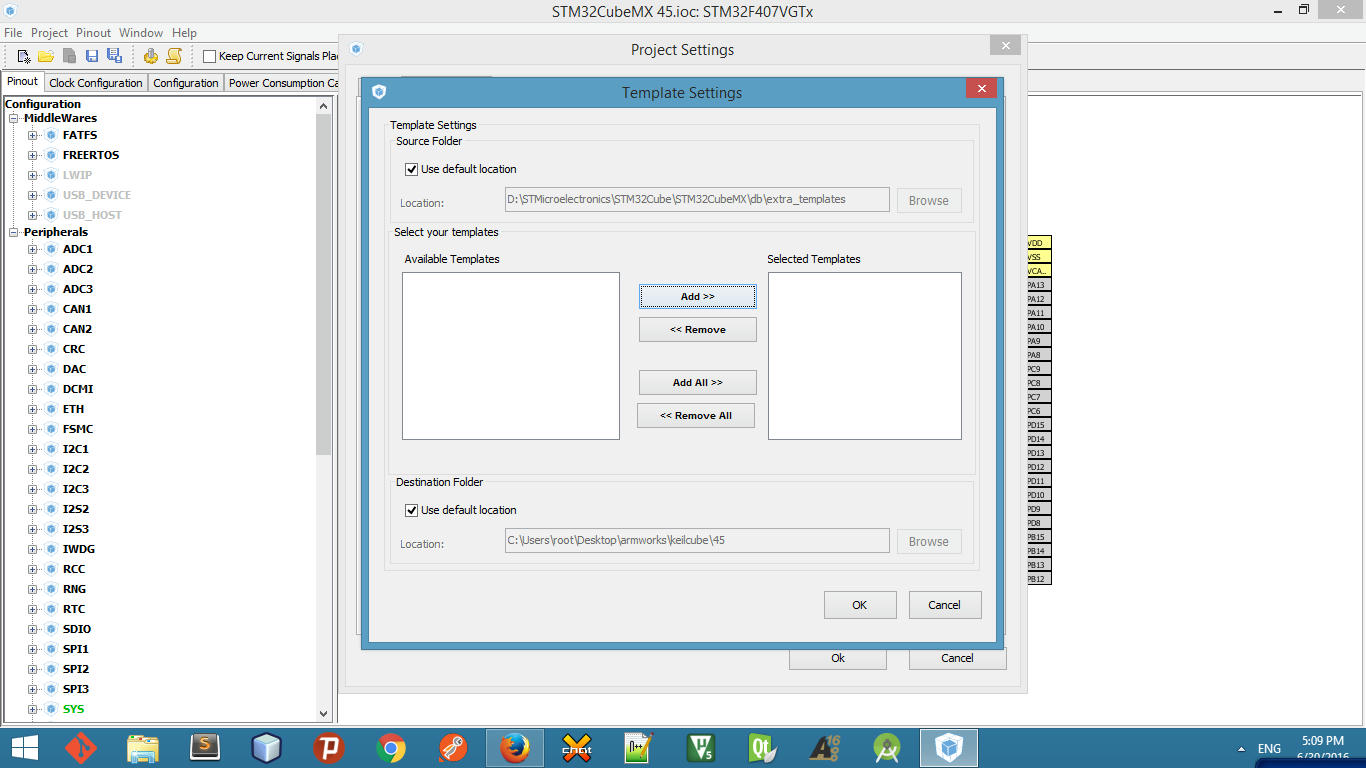This screenshot has height=768, width=1366.
Task: Confirm Template Settings with OK button
Action: (x=859, y=605)
